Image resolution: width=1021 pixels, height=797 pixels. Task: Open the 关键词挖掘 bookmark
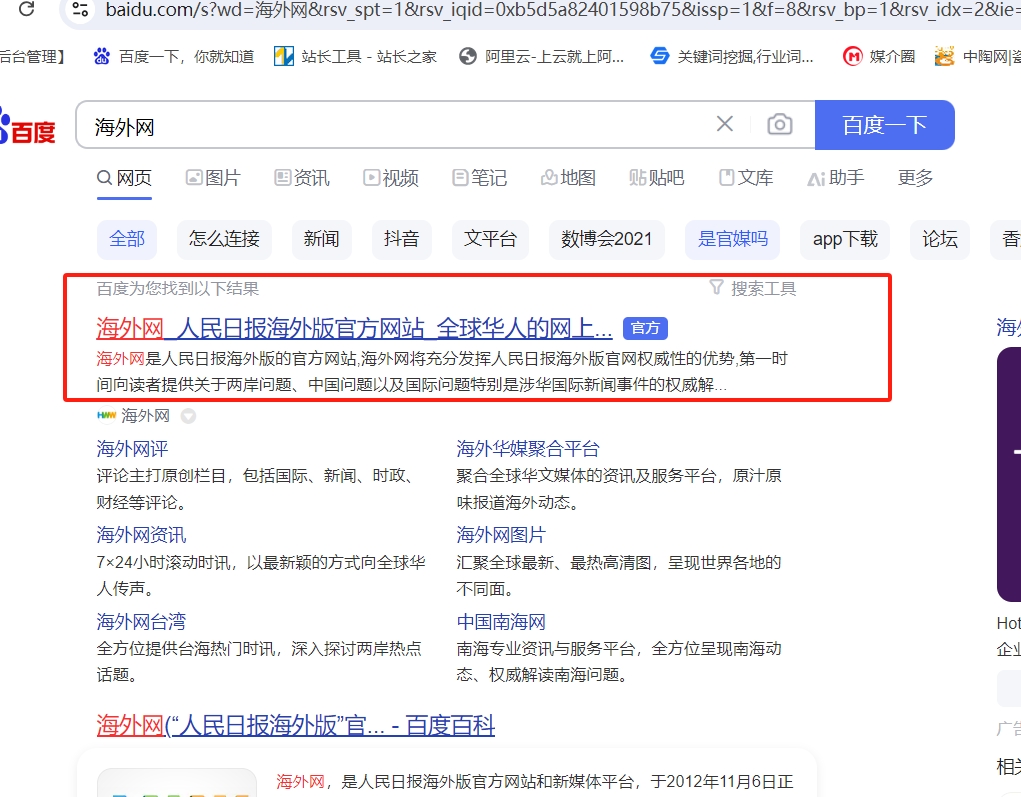(732, 57)
